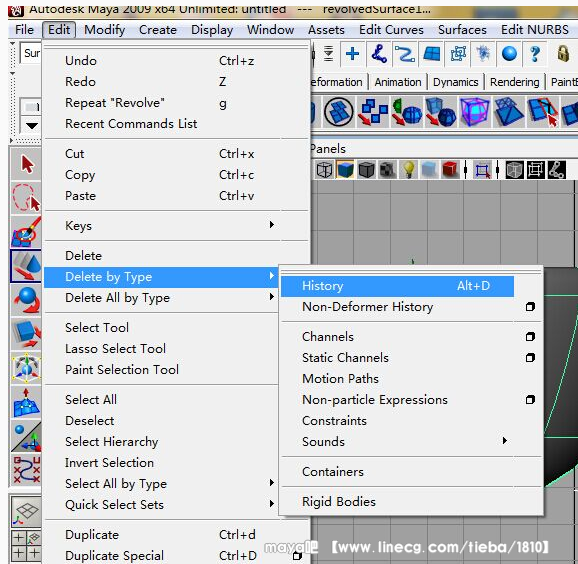578x564 pixels.
Task: Switch to the Animation shelf tab
Action: [x=398, y=82]
